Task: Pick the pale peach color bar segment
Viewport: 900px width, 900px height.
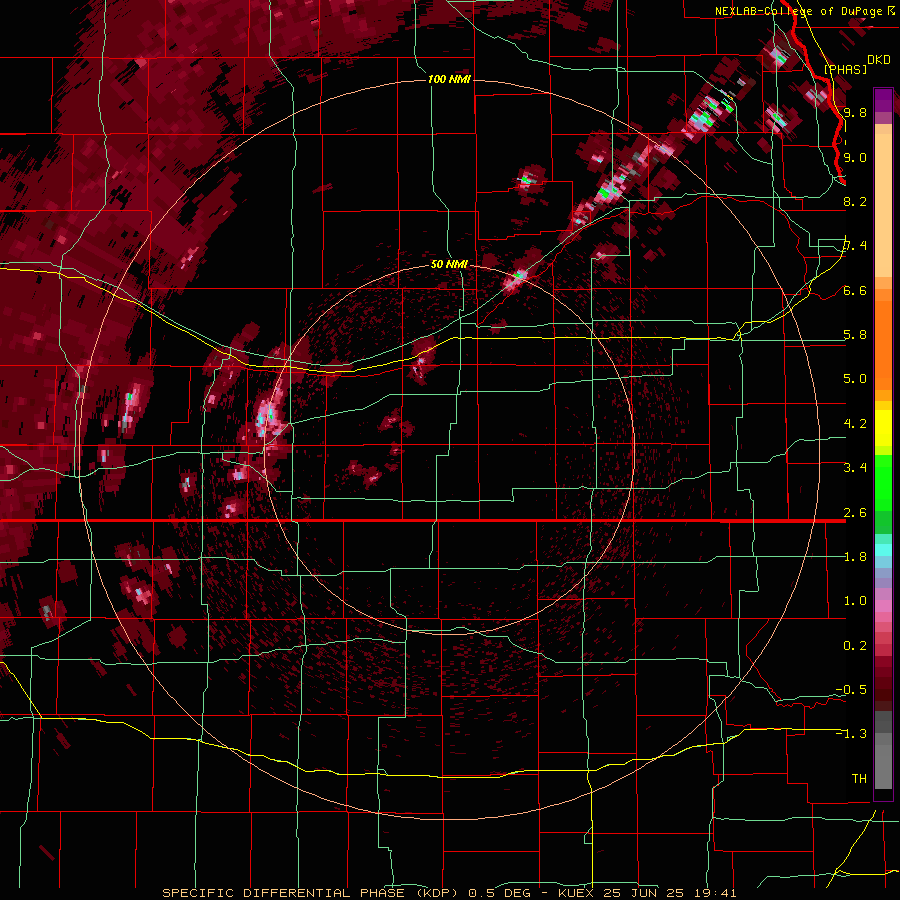Action: [883, 207]
